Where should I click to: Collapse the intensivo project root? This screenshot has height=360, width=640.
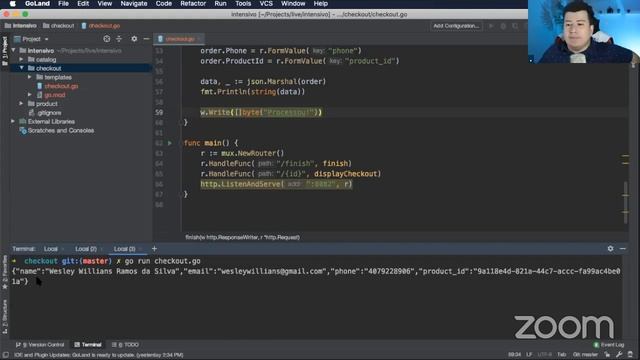(13, 51)
